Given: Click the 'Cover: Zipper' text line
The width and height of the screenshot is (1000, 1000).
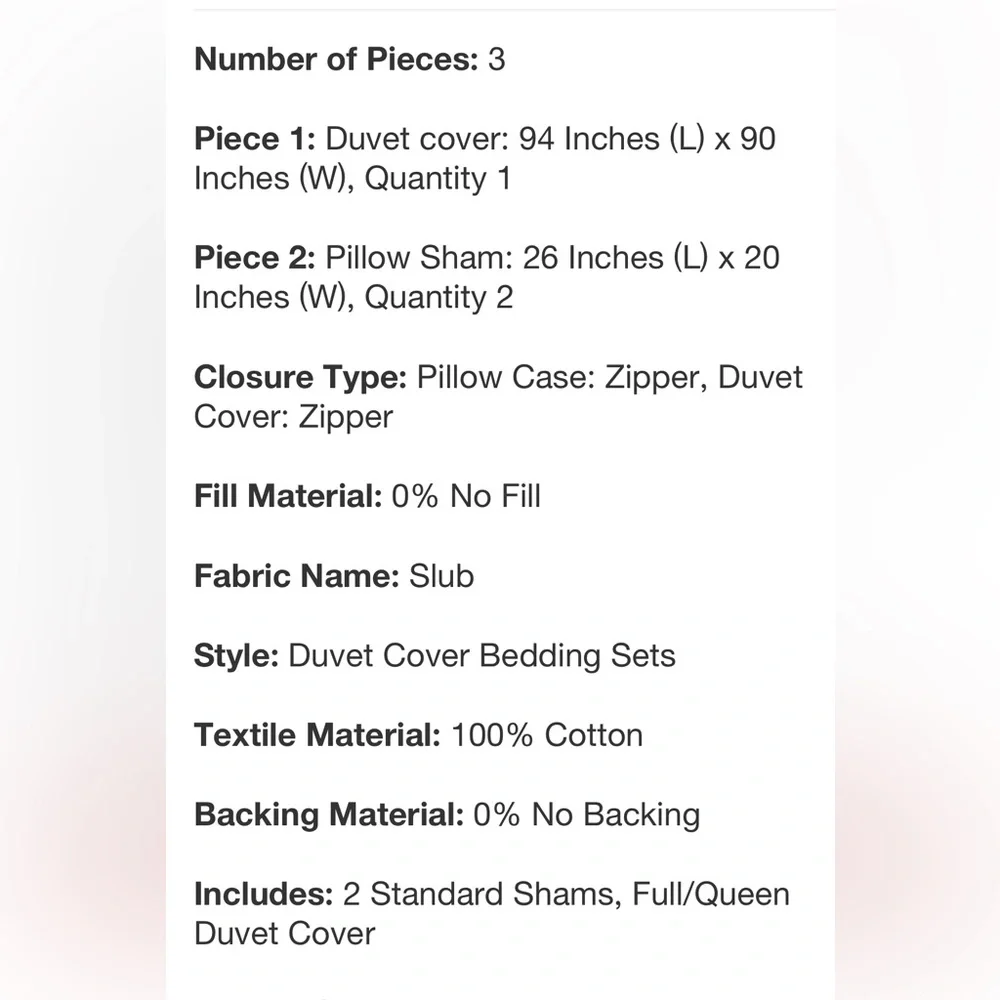Looking at the screenshot, I should 293,417.
